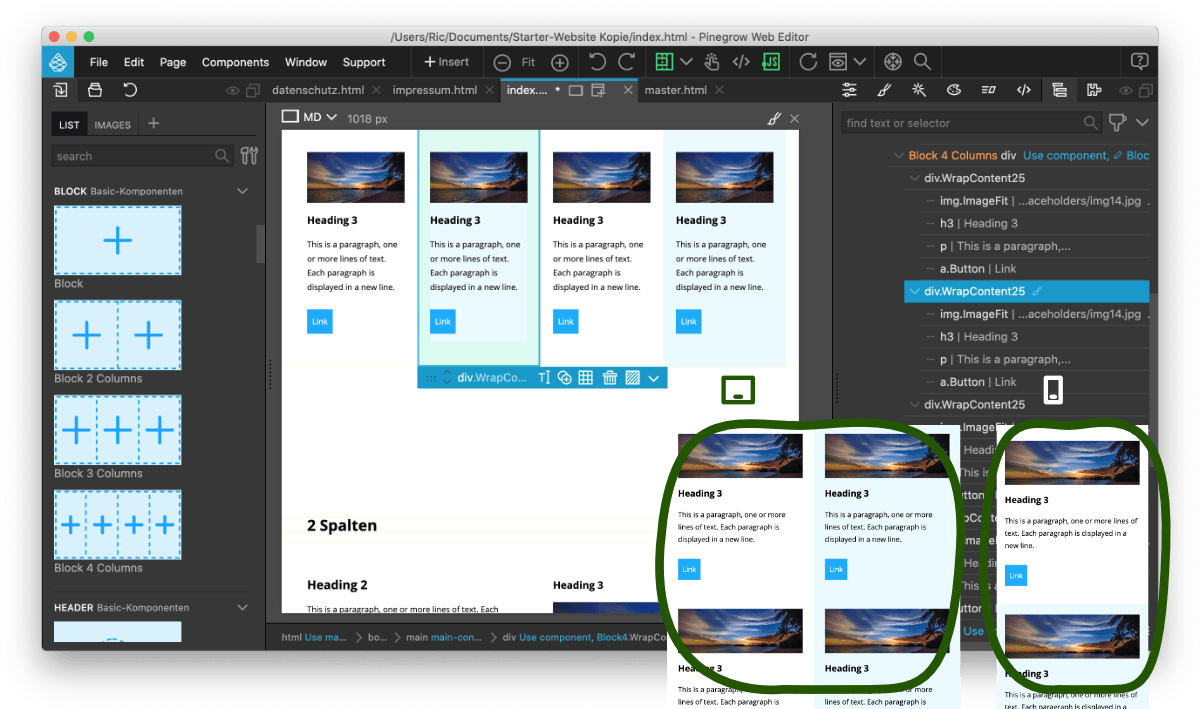
Task: Toggle right panel eye visibility icon
Action: point(1126,91)
